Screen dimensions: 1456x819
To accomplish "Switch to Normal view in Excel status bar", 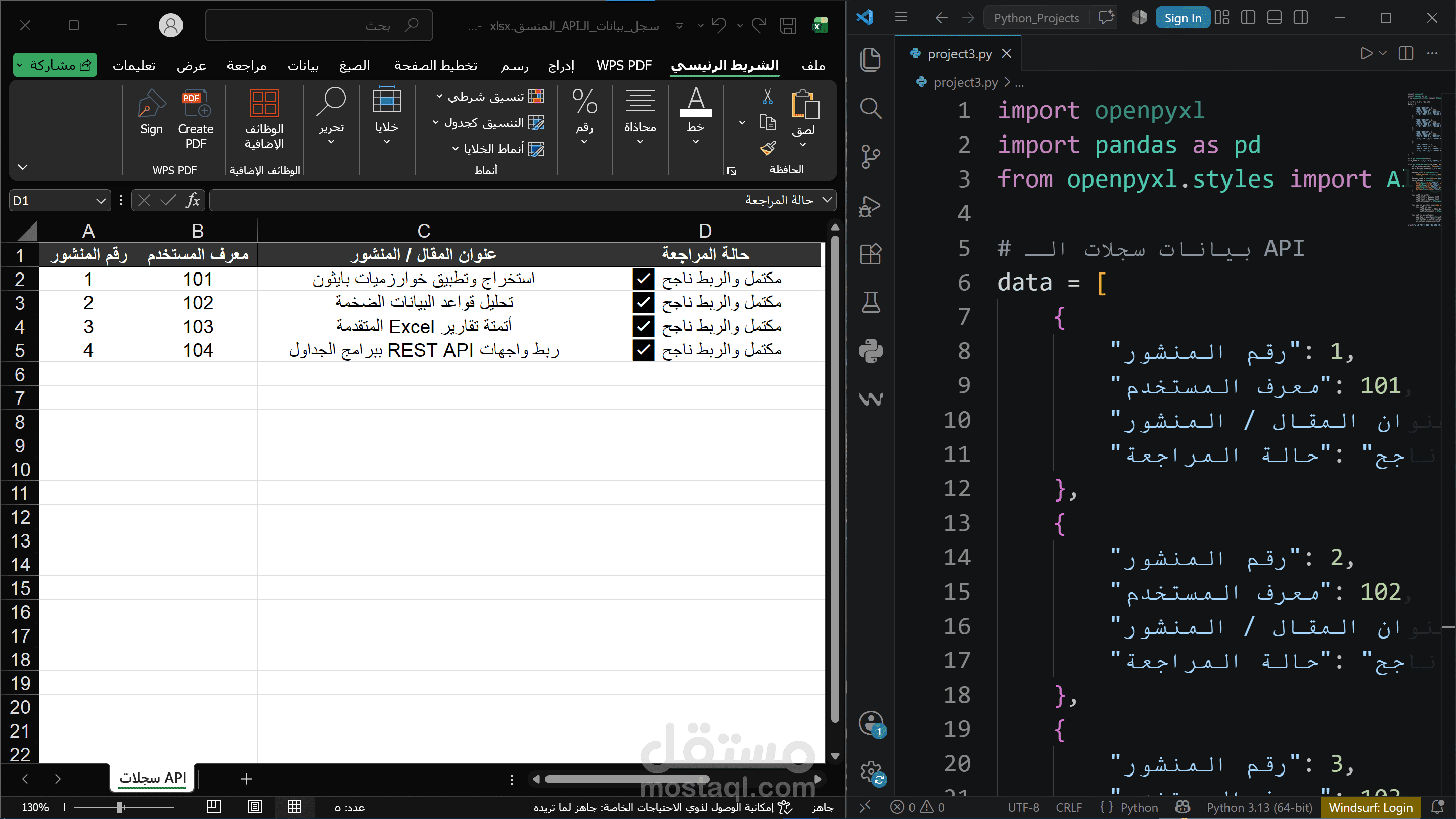I will click(x=294, y=806).
